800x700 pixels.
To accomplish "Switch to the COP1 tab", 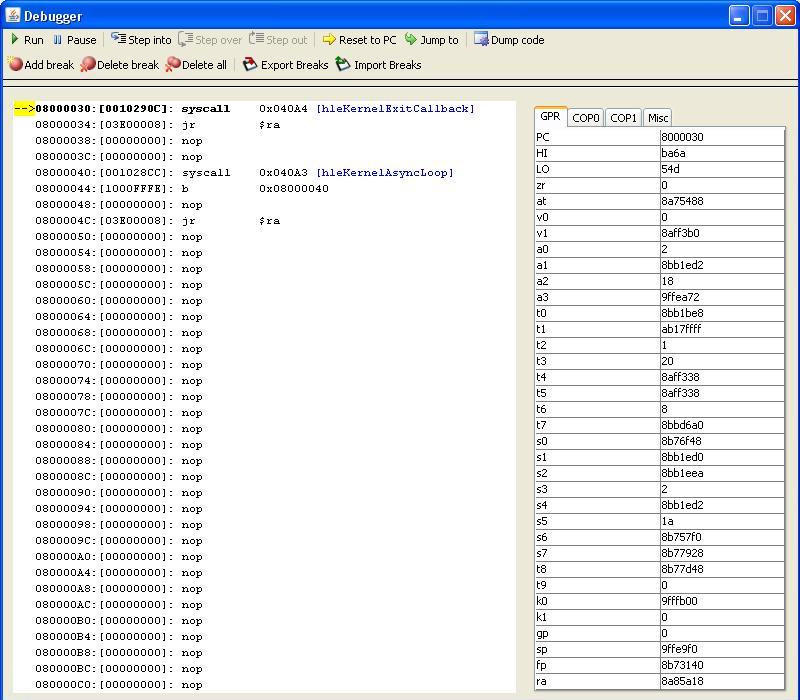I will click(x=623, y=118).
